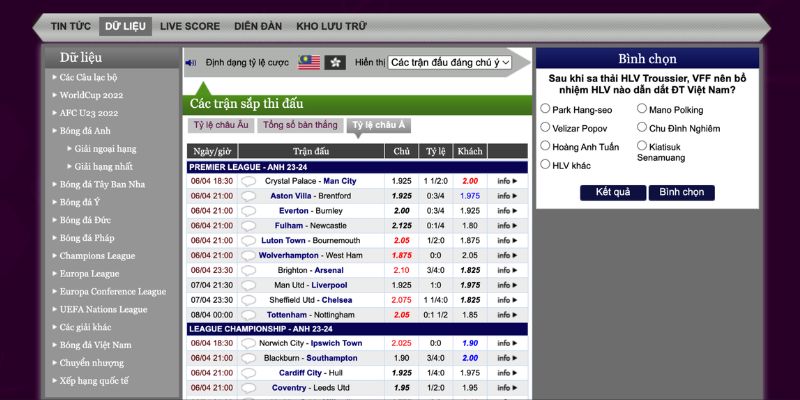Click comment bubble for Norwich City match
The width and height of the screenshot is (800, 400).
click(249, 343)
